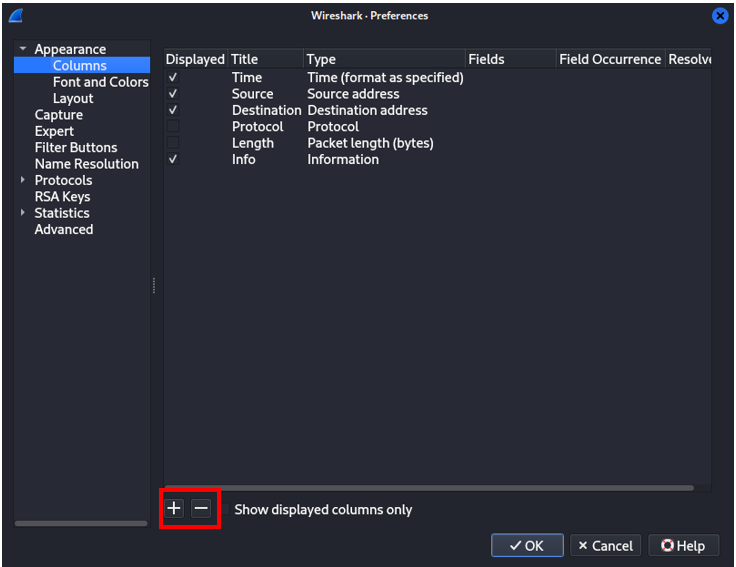The width and height of the screenshot is (736, 567).
Task: Uncheck the Source column Displayed checkbox
Action: pyautogui.click(x=173, y=93)
